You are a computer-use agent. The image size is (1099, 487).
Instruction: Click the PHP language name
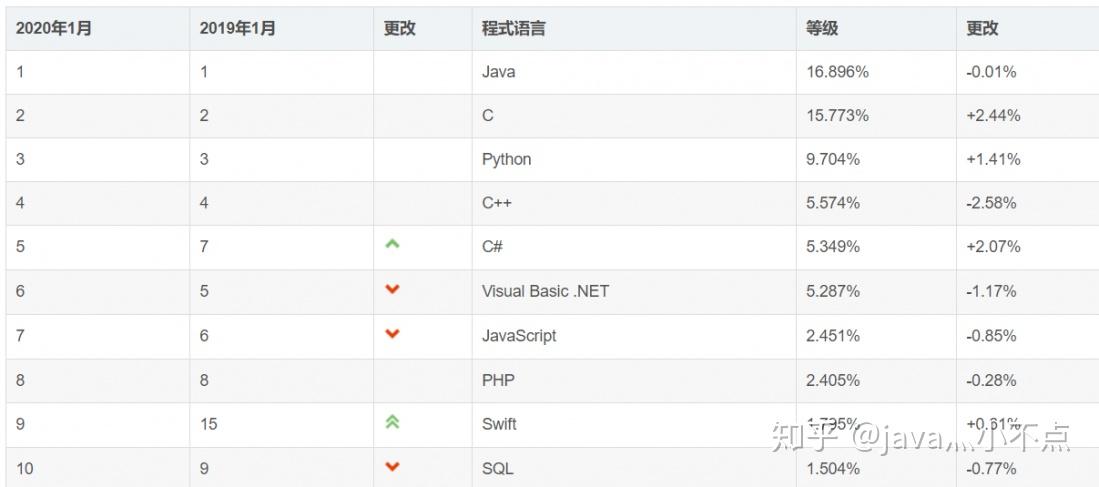pos(499,380)
